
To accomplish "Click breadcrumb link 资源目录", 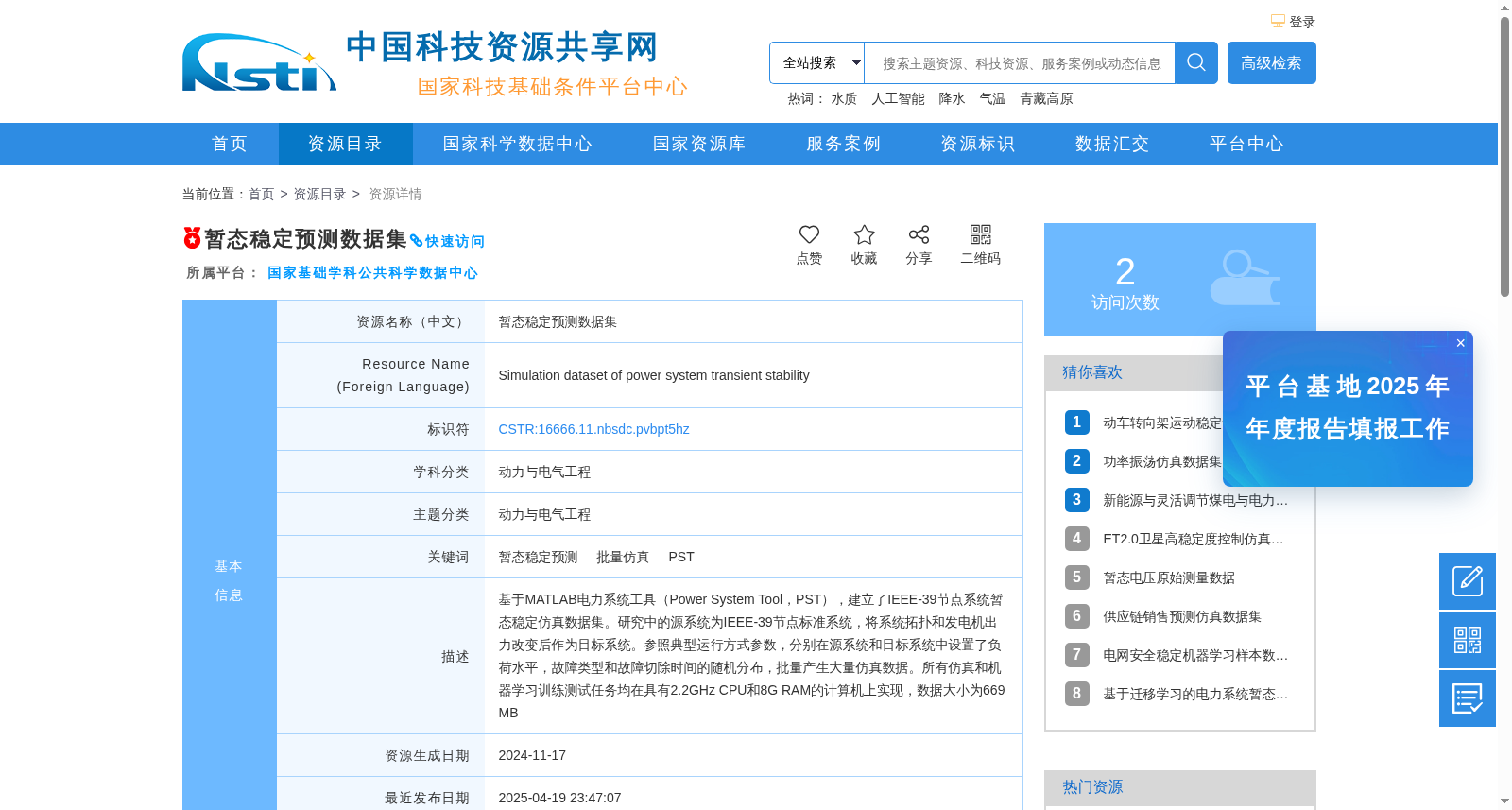I will 319,194.
